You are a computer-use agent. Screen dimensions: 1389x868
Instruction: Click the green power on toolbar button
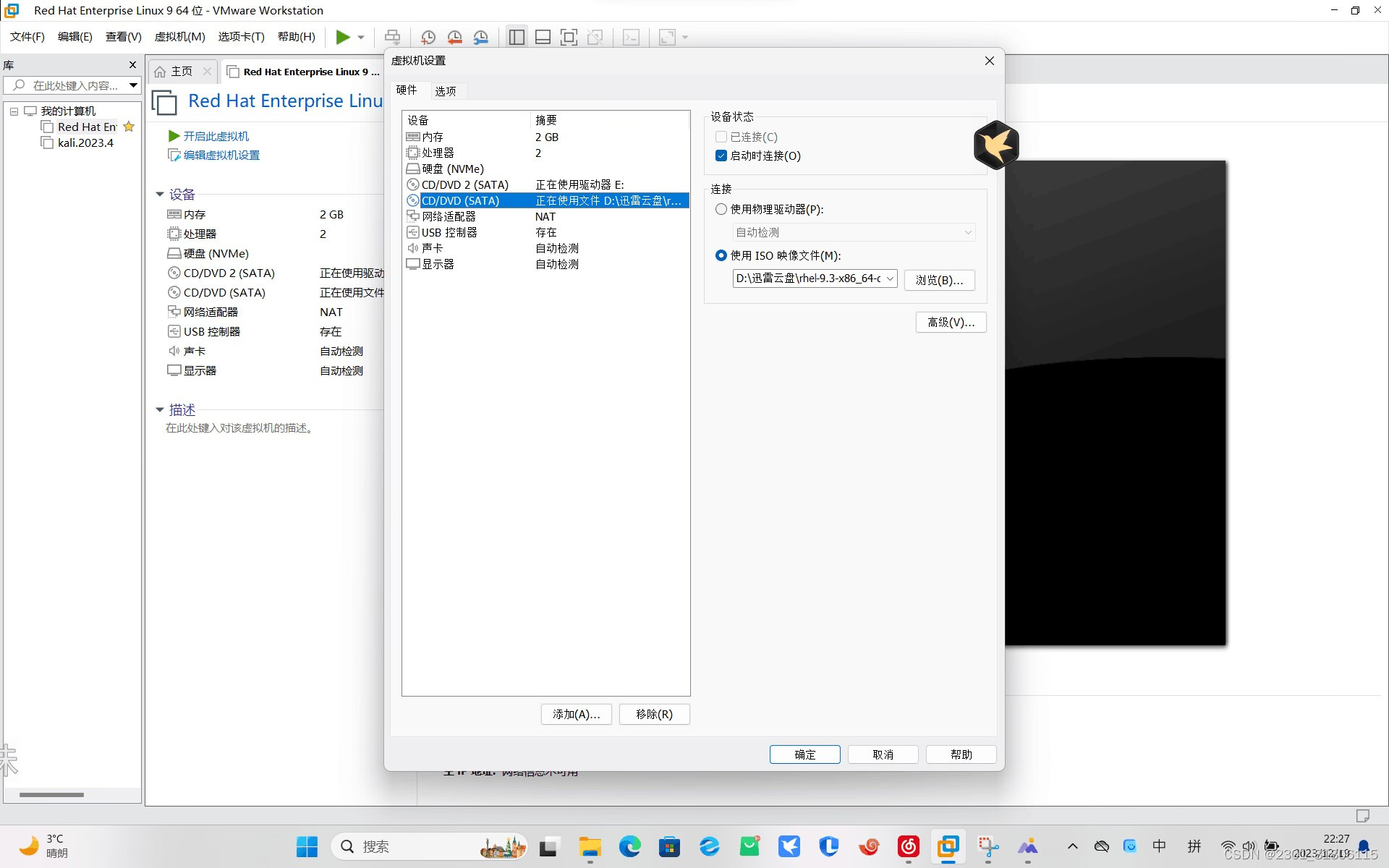pos(343,37)
